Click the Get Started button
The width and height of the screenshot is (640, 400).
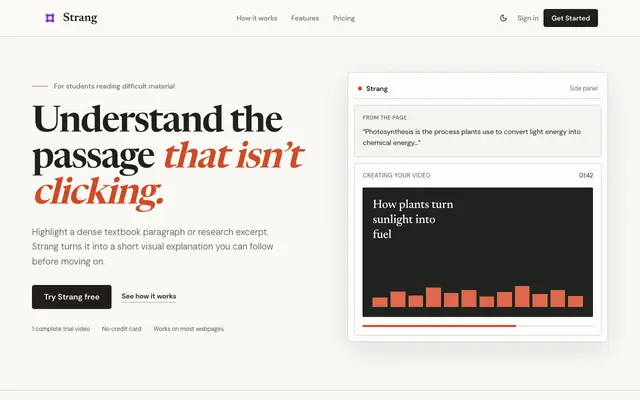[x=571, y=18]
